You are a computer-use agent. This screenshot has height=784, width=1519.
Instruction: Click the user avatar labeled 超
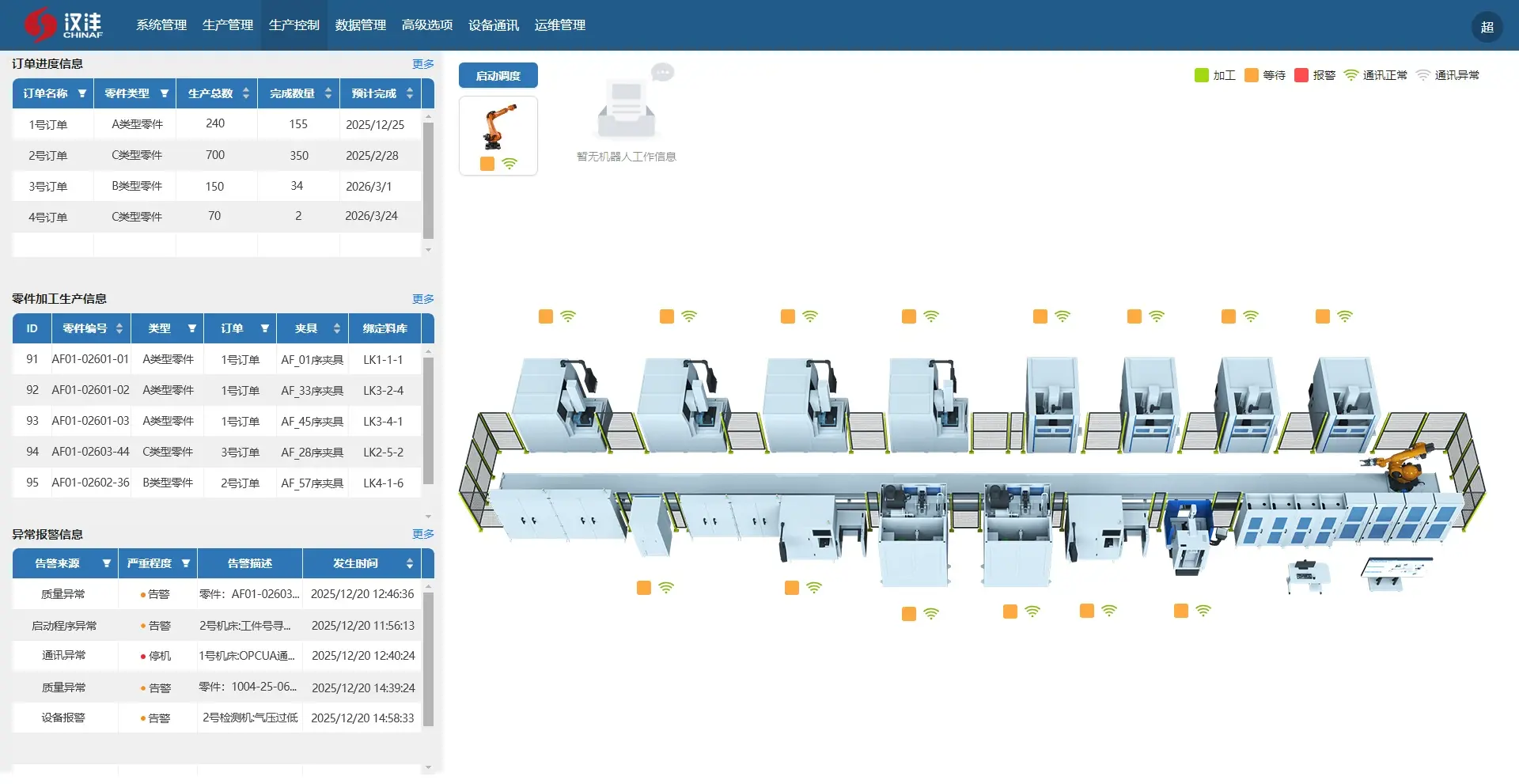pos(1487,27)
